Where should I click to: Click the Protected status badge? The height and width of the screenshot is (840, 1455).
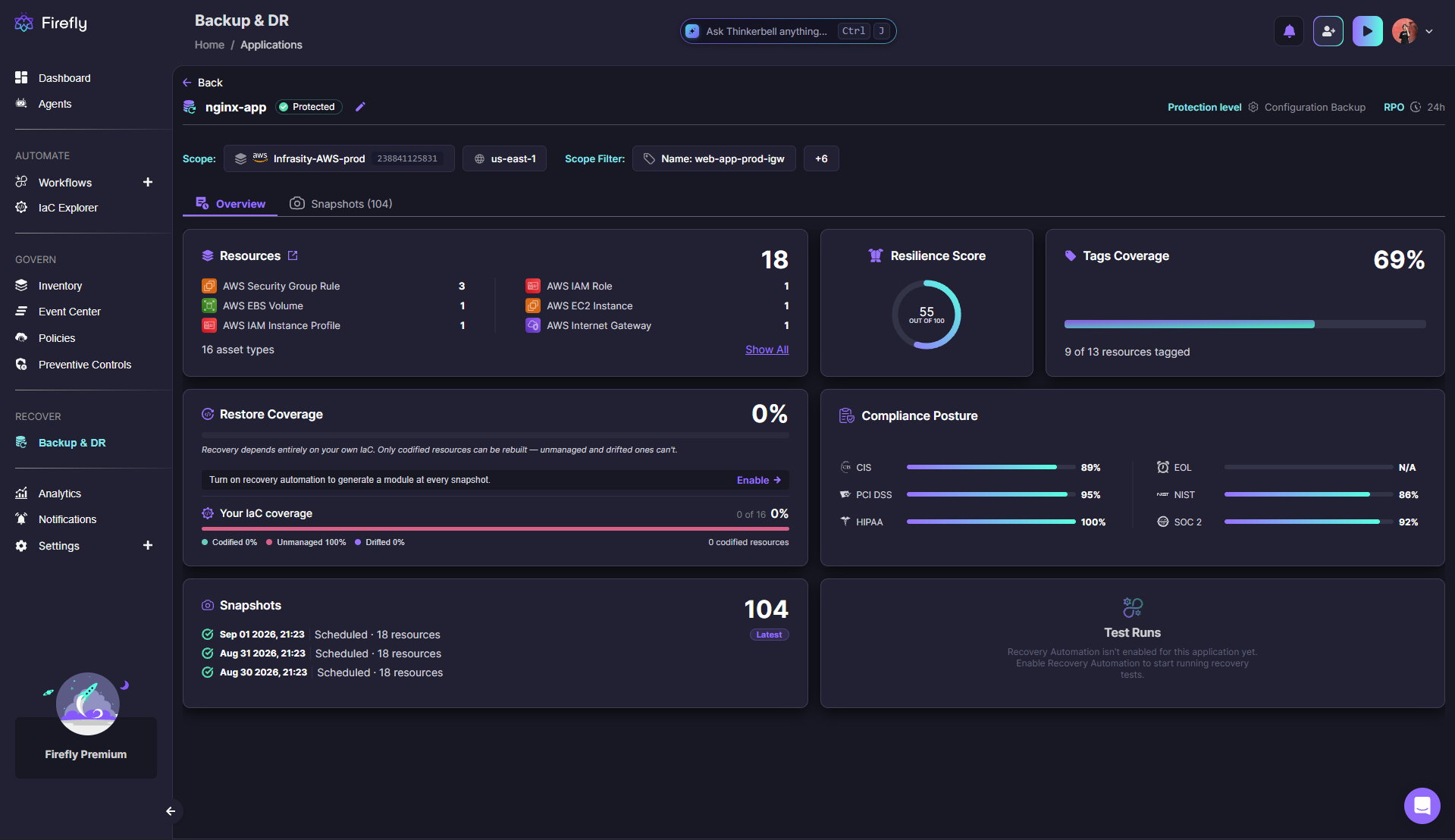[x=309, y=107]
